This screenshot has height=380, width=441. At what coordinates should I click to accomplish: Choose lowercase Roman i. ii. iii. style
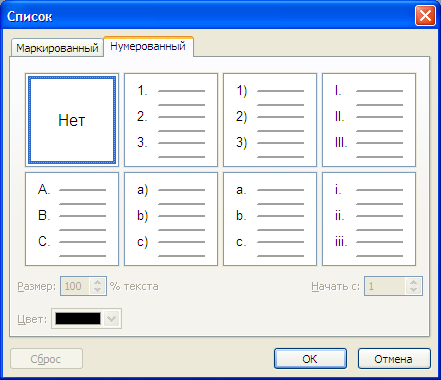coord(369,219)
